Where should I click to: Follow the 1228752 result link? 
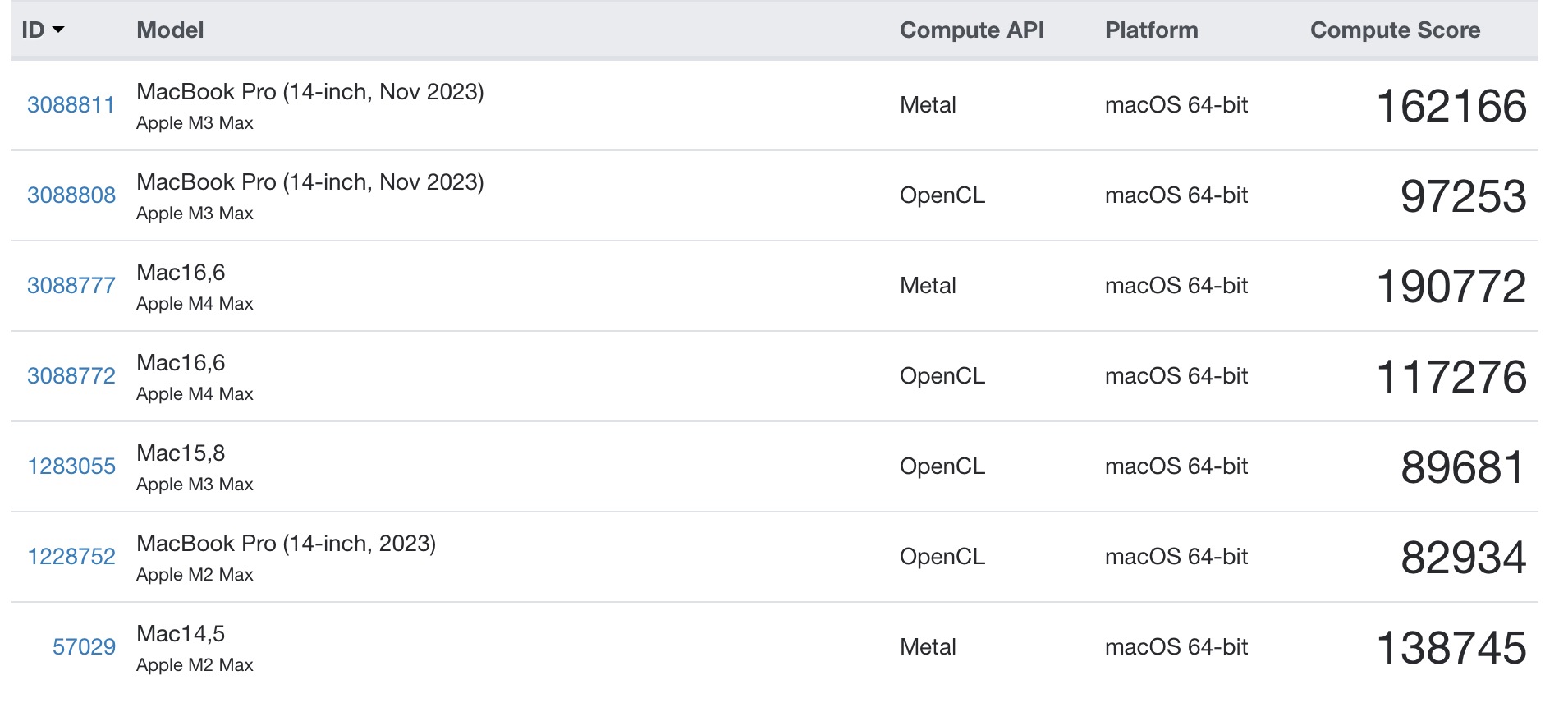[x=71, y=557]
